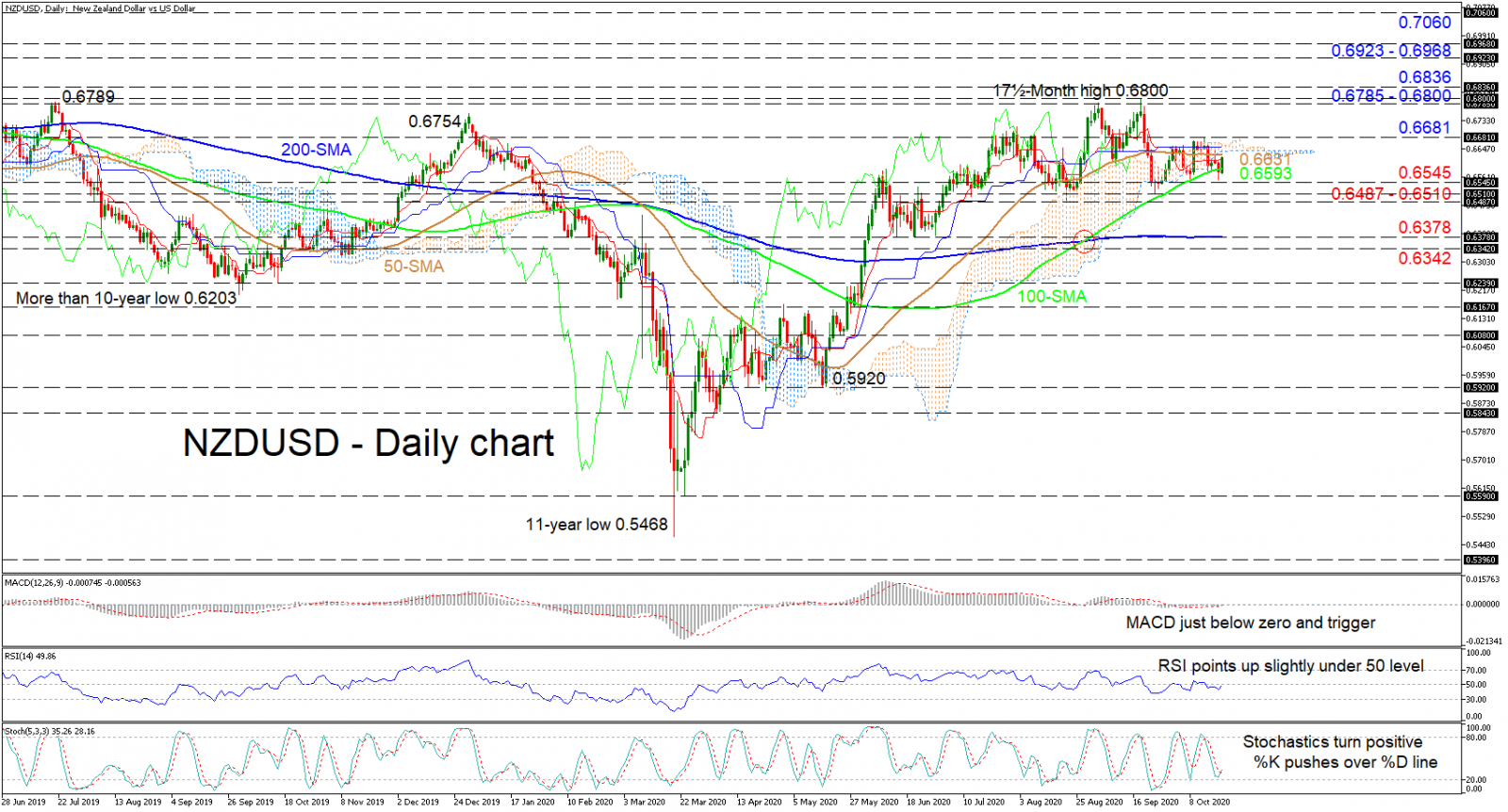This screenshot has width=1508, height=812.
Task: Select the '3 Mar 2020' date label
Action: coord(645,803)
